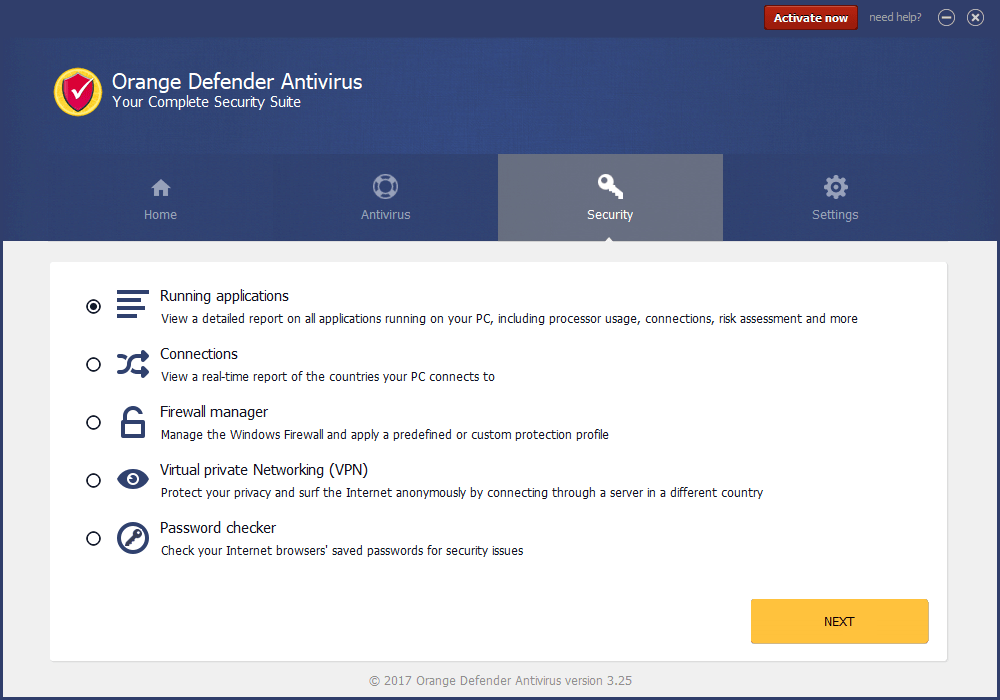Switch to the Home tab
Image resolution: width=1000 pixels, height=700 pixels.
(160, 198)
